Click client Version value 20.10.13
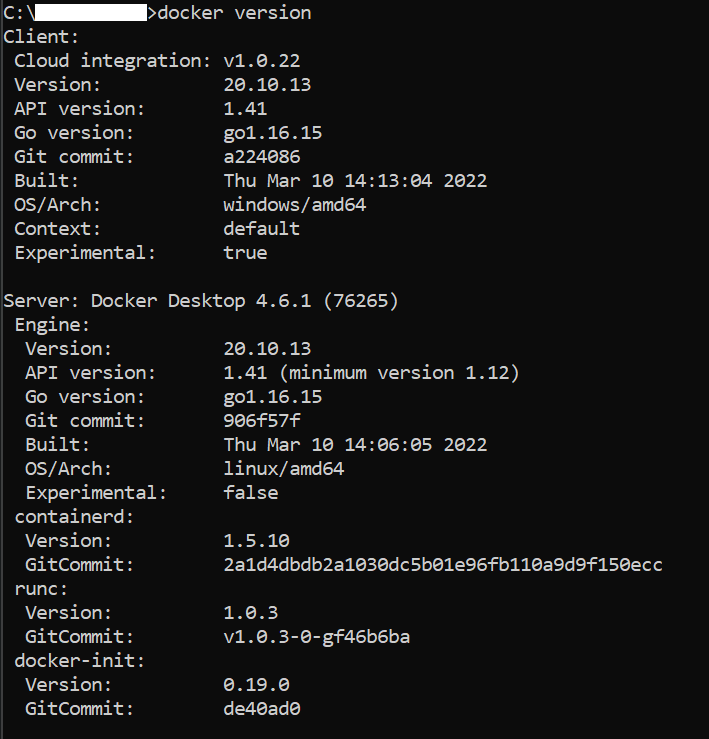The height and width of the screenshot is (739, 709). point(267,85)
